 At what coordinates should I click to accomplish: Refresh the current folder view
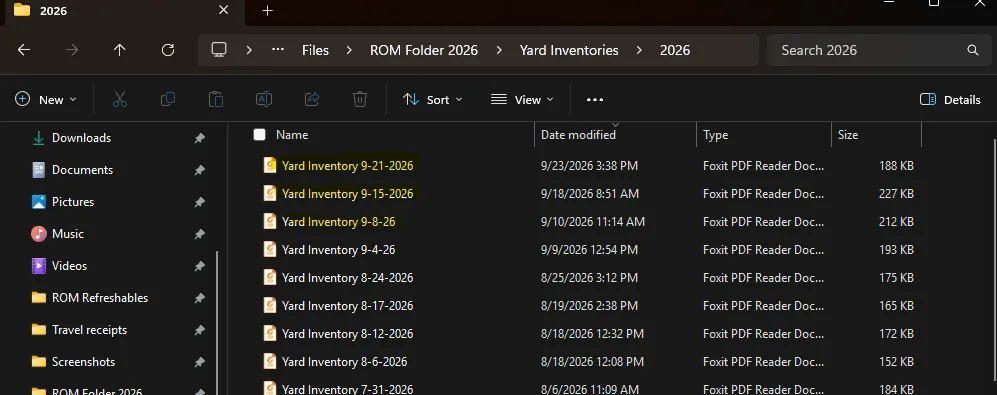[x=168, y=50]
